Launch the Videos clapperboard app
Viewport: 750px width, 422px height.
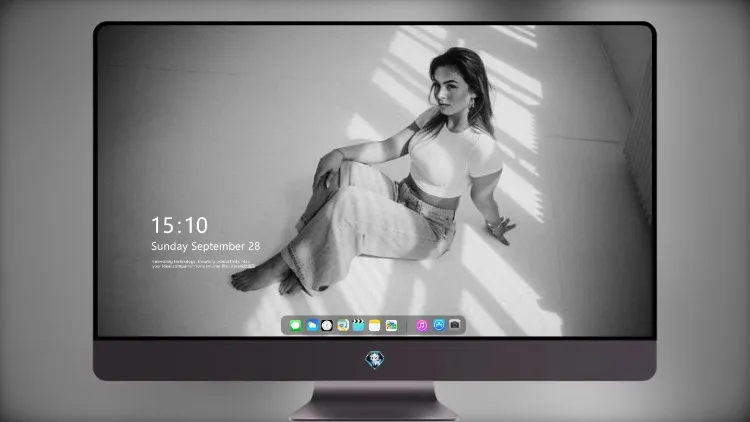(x=358, y=325)
